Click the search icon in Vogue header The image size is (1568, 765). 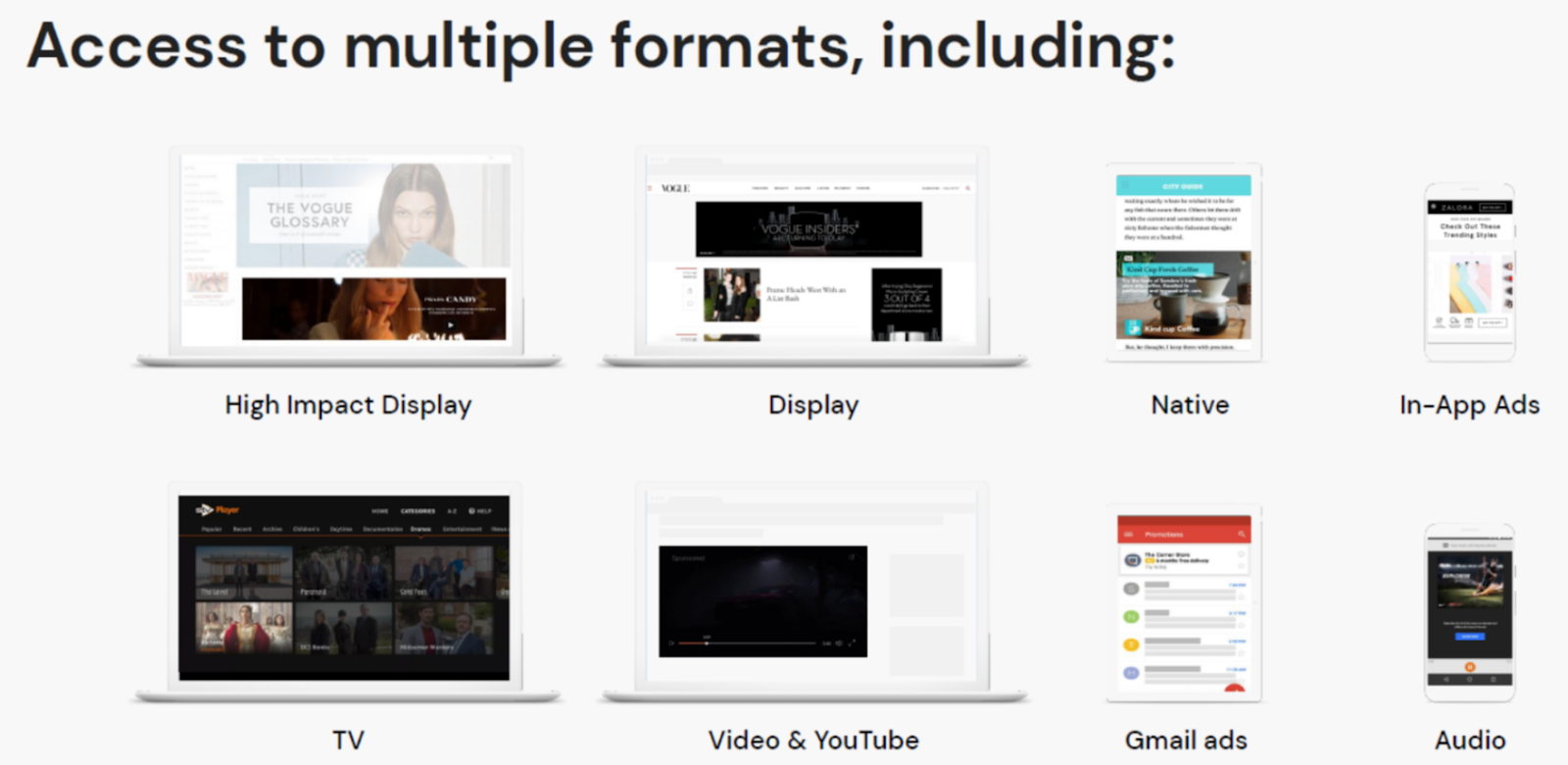(x=967, y=188)
